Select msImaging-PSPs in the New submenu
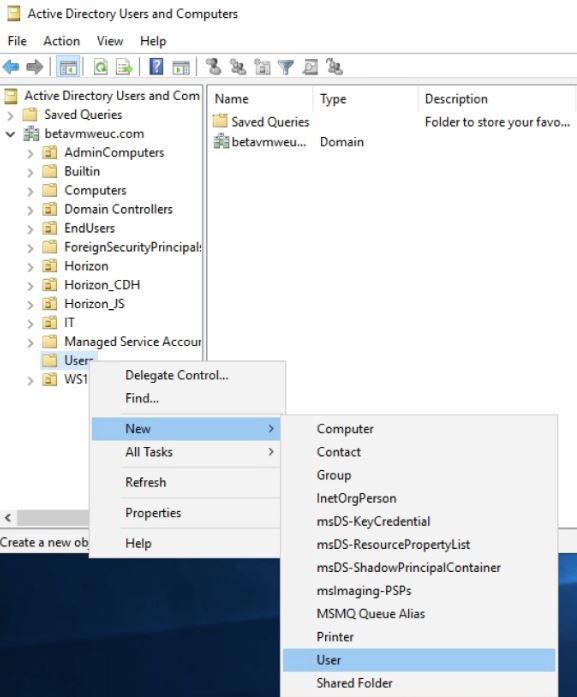This screenshot has height=697, width=577. [x=419, y=591]
